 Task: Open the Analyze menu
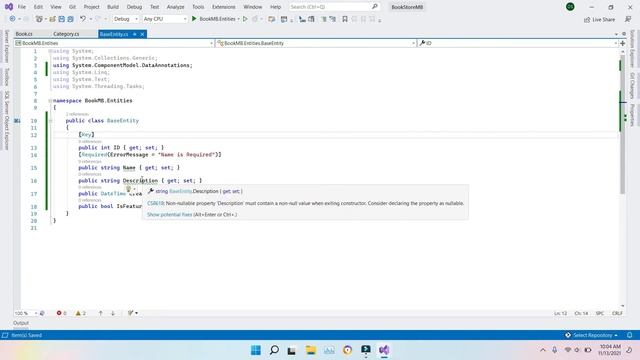175,7
